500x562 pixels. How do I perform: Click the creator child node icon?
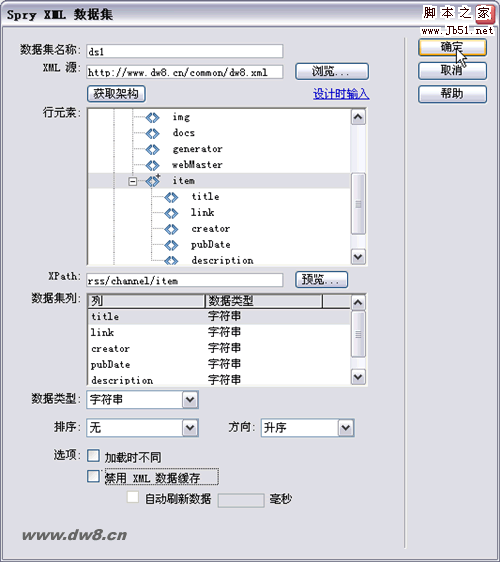(171, 229)
